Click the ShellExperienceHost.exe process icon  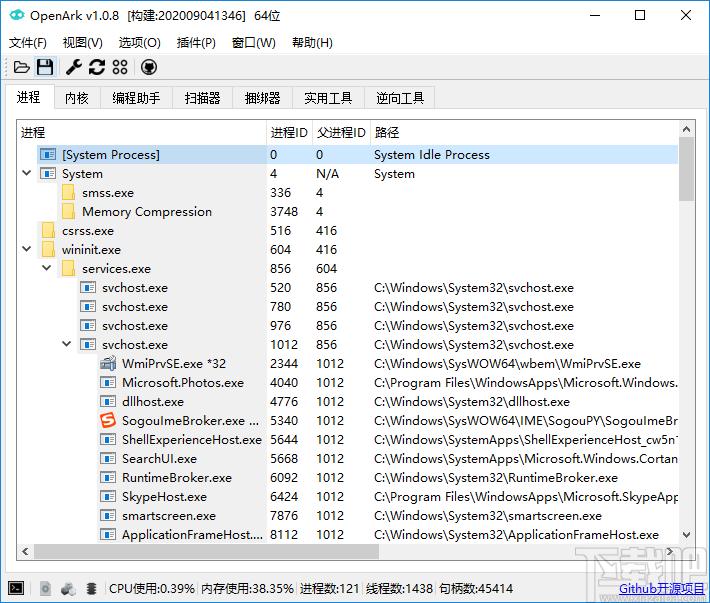[108, 440]
